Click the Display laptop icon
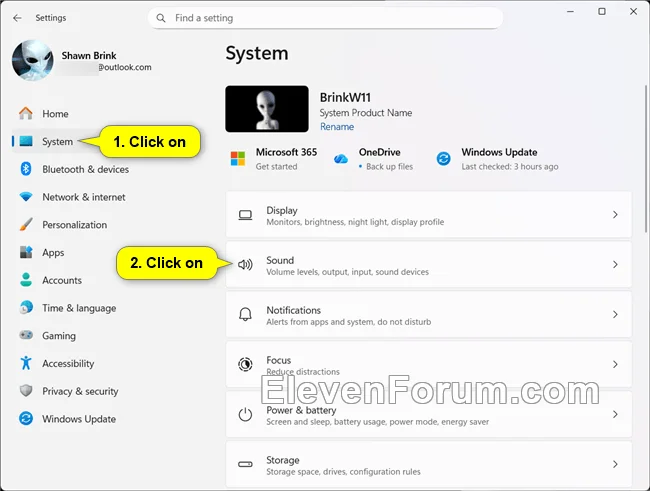This screenshot has width=650, height=491. tap(245, 215)
